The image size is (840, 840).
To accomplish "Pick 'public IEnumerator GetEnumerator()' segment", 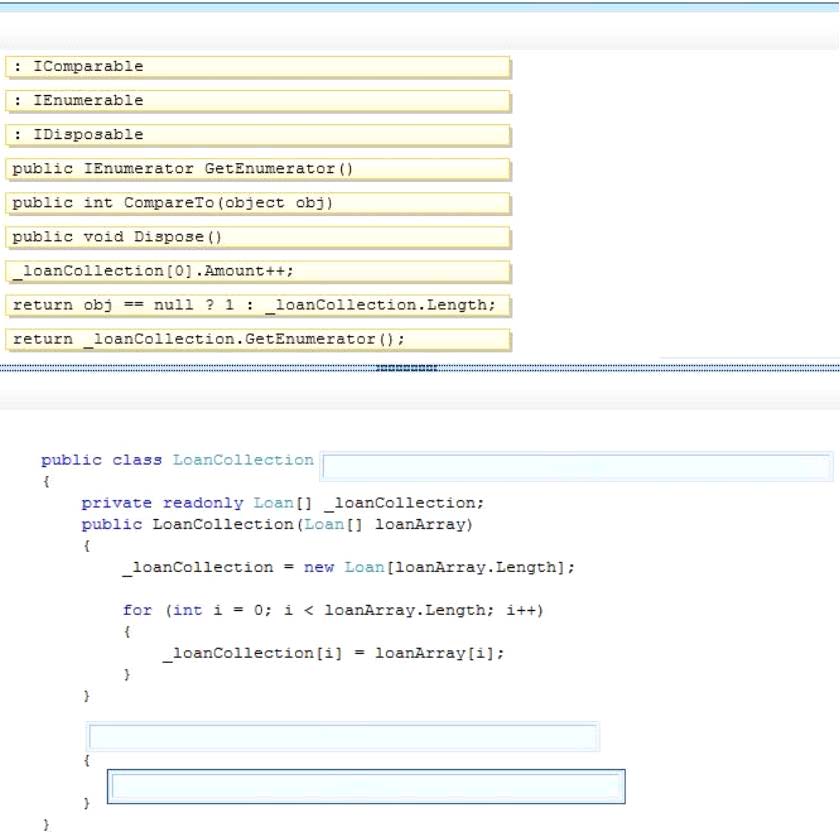I will tap(258, 169).
